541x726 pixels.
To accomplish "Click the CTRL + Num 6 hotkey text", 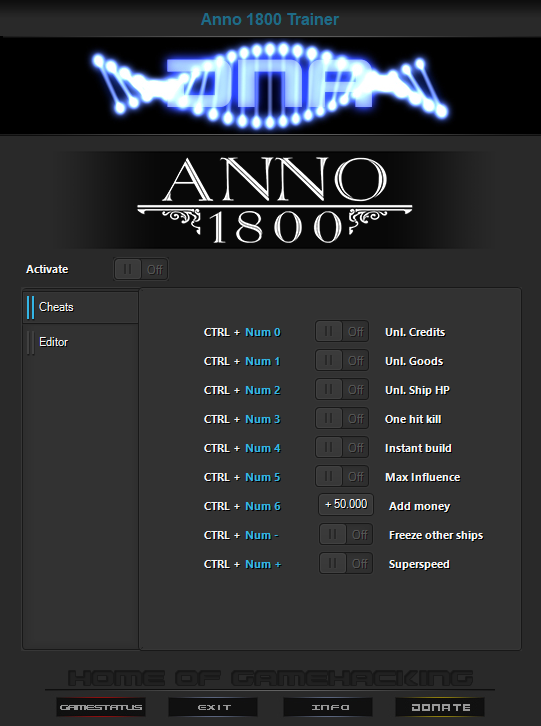I will click(x=242, y=506).
